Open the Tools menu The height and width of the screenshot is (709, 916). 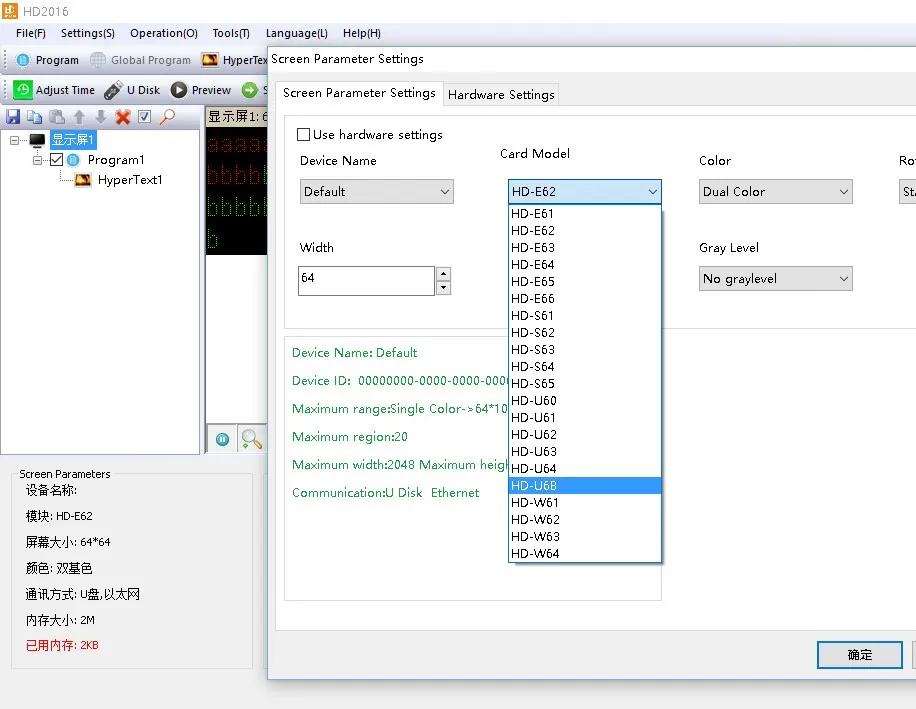tap(231, 33)
